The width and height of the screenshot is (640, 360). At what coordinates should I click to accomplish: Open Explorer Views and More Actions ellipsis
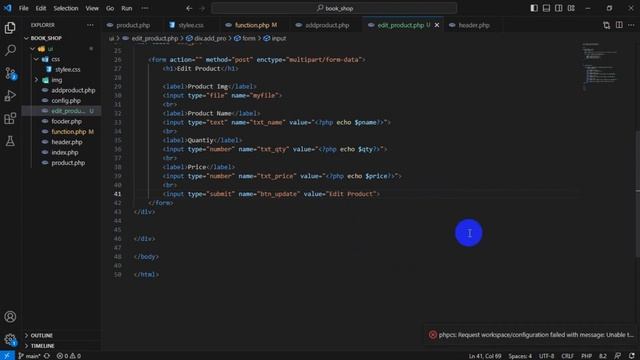tap(90, 25)
